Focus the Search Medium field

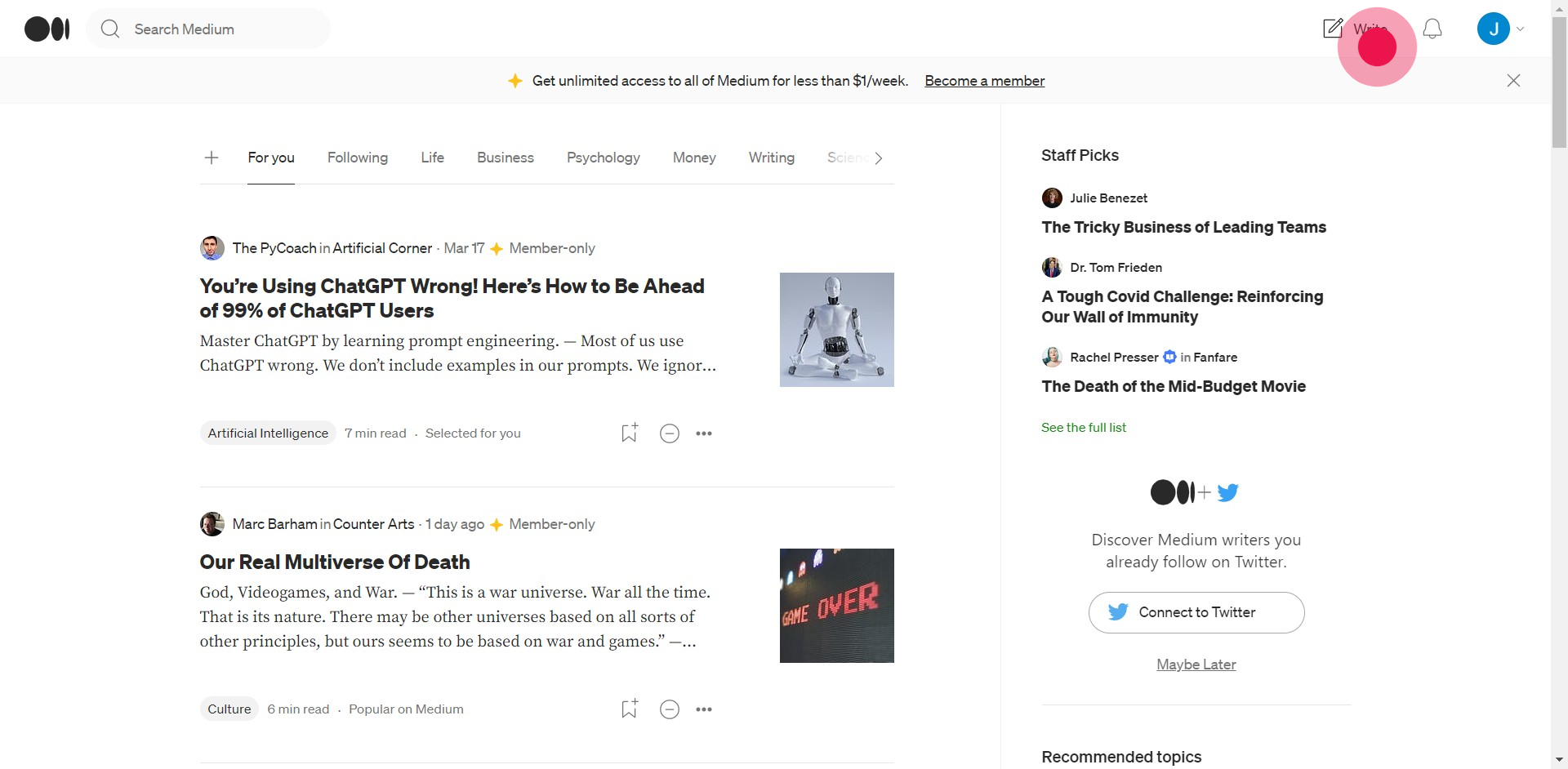[220, 29]
